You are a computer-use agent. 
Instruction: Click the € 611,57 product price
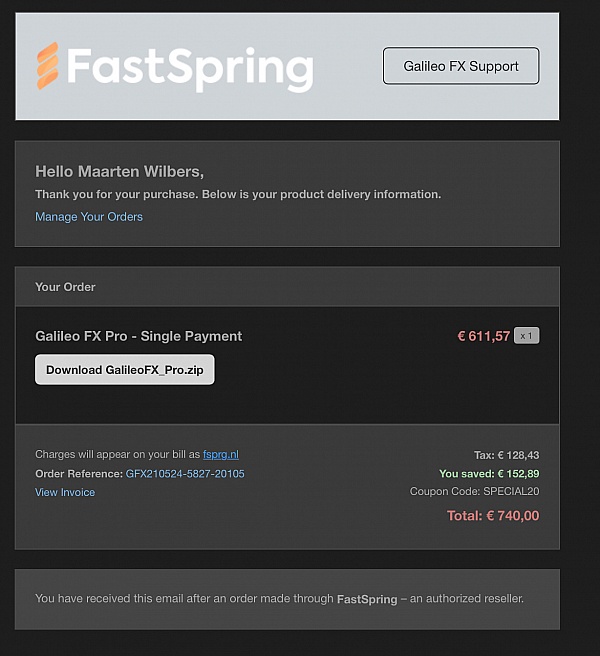(x=483, y=336)
